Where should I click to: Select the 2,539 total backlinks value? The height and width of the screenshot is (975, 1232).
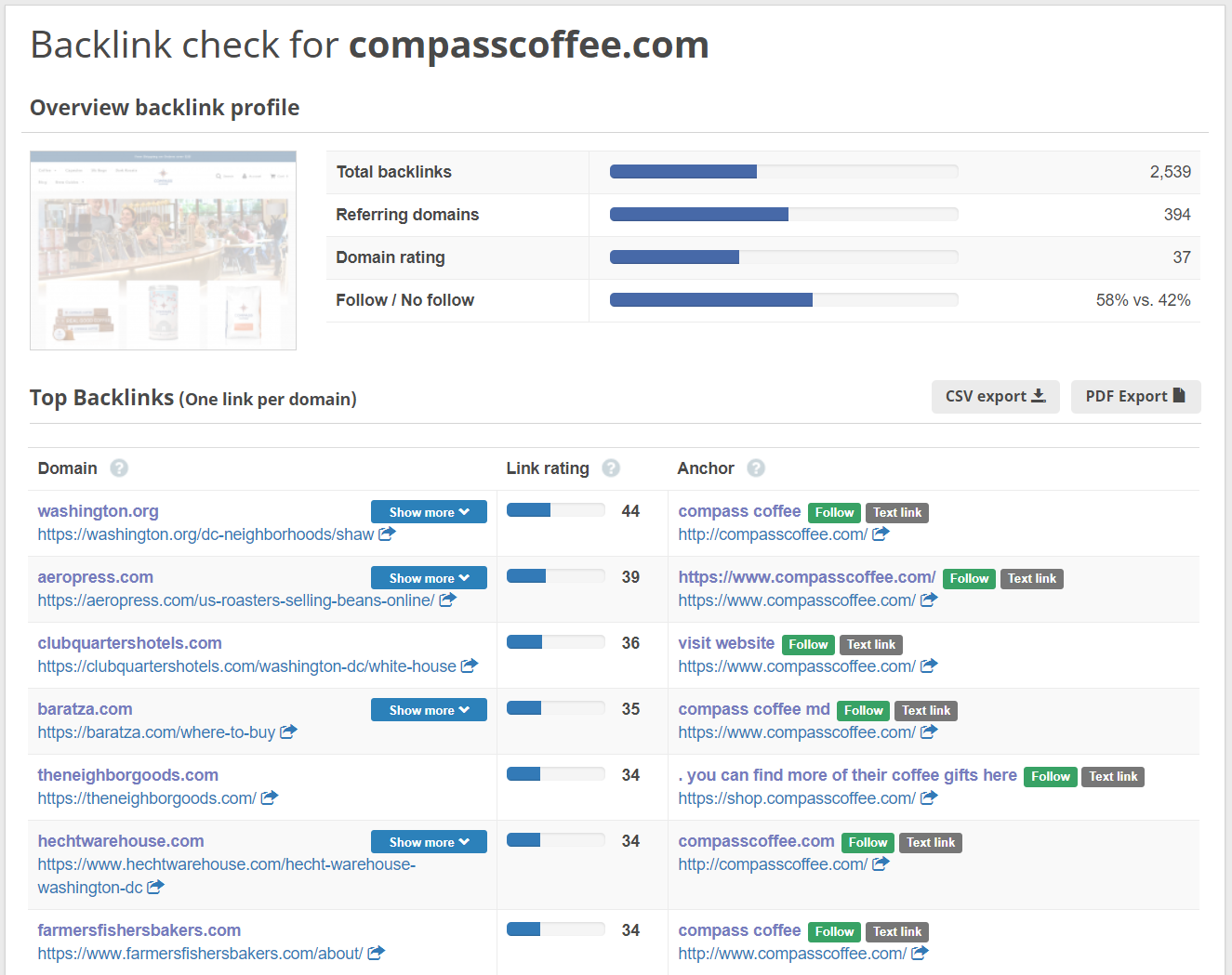click(1170, 171)
